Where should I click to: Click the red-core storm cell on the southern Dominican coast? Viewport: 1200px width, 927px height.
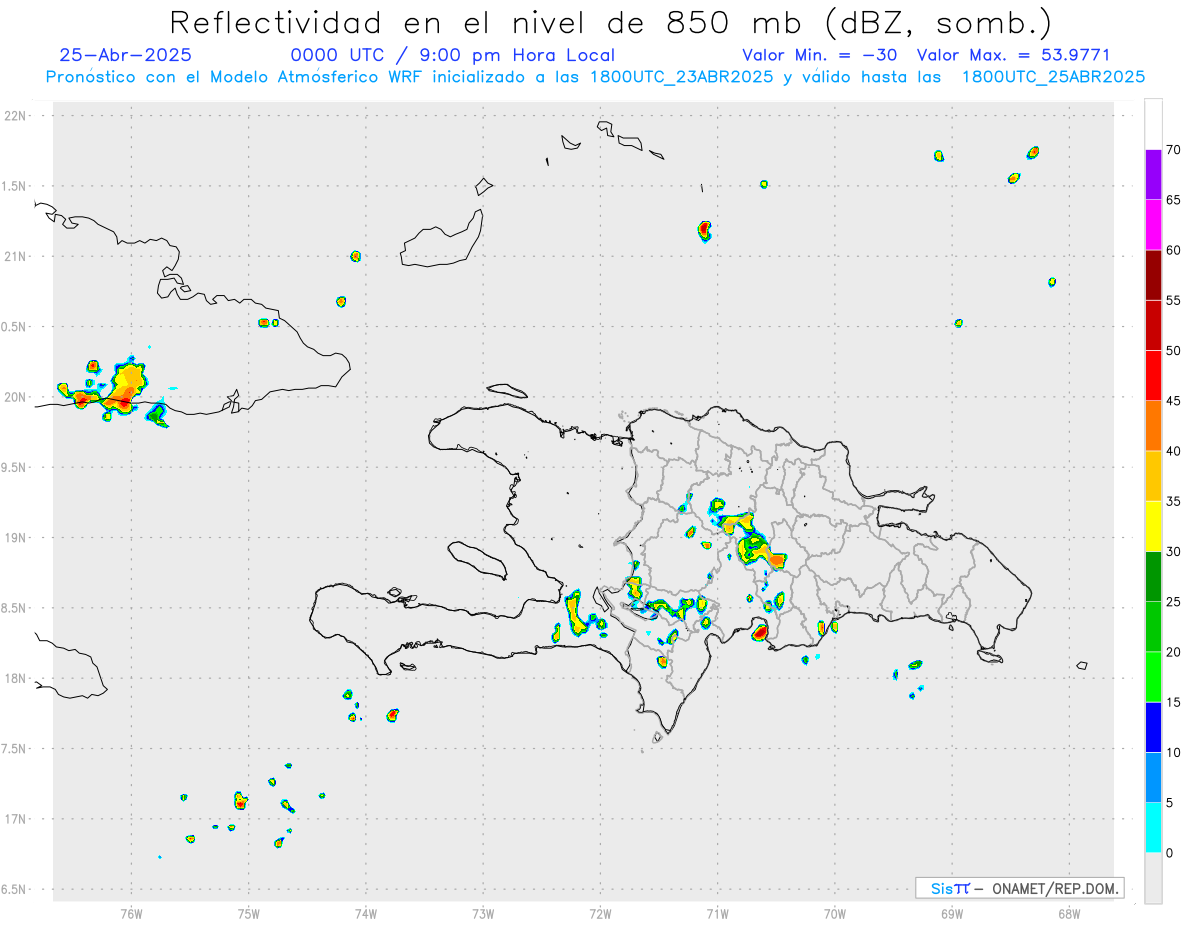point(760,630)
